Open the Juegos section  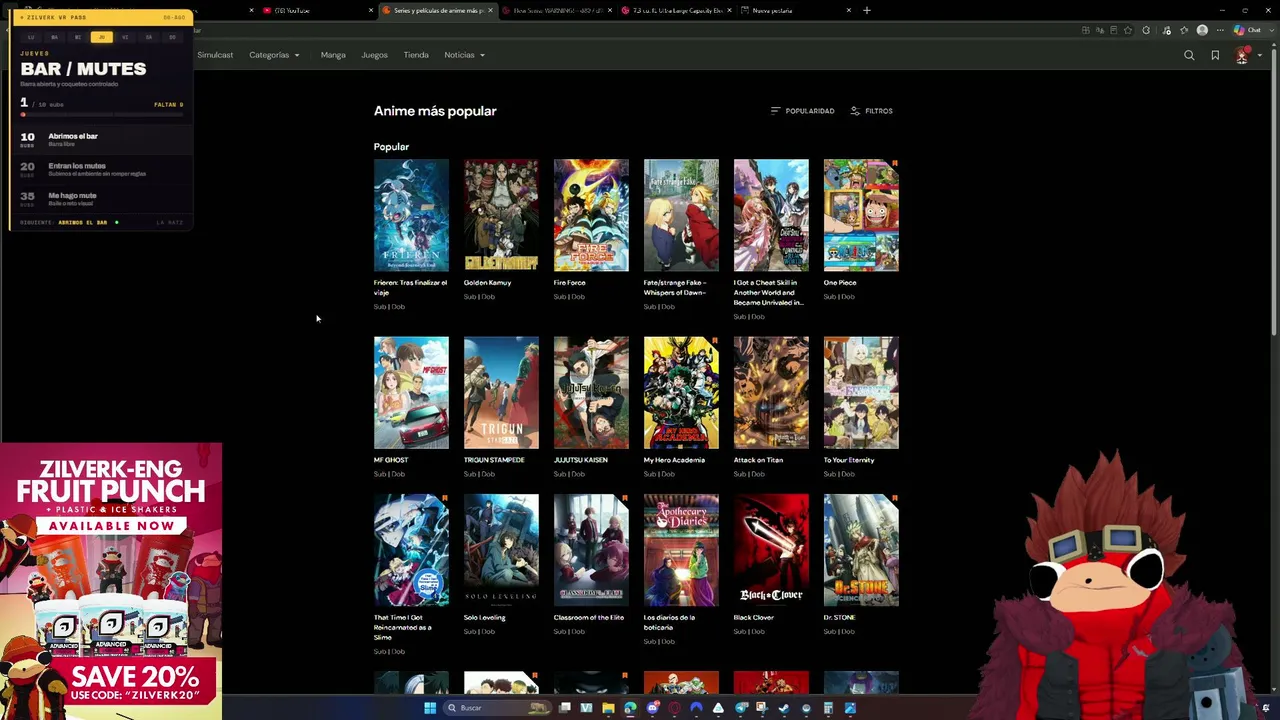coord(374,55)
